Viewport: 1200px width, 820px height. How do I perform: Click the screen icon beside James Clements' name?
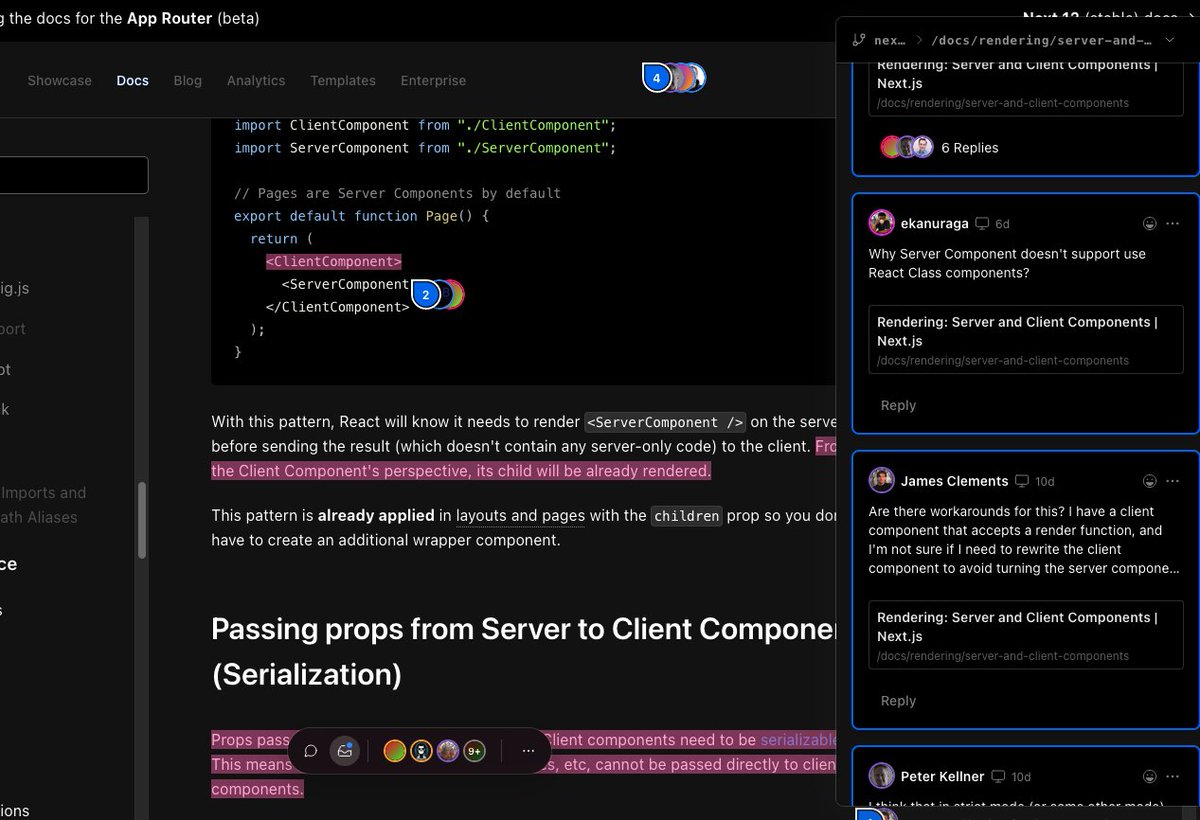click(1022, 482)
